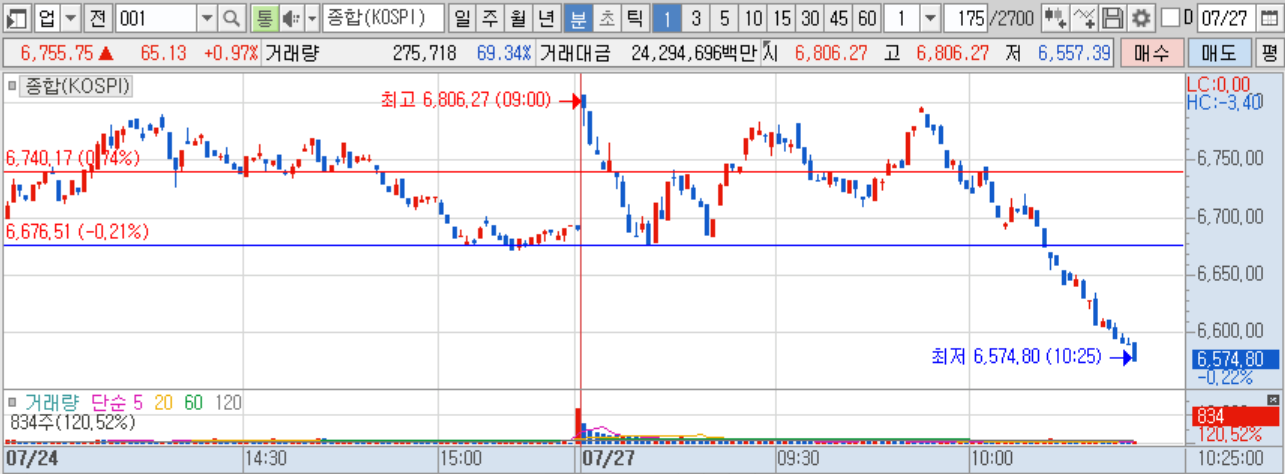1285x474 pixels.
Task: Click the panel layout icon at toolbar start
Action: point(16,17)
